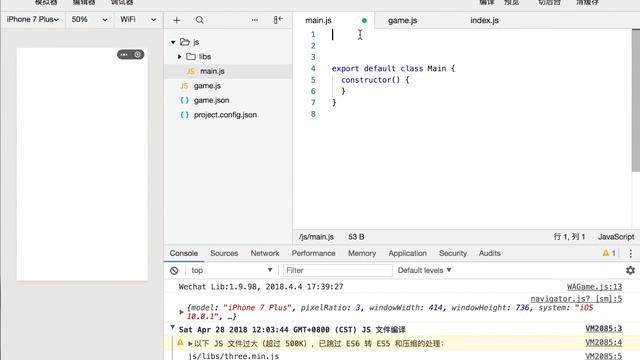Click the 行 1, 列 1 cursor position
The width and height of the screenshot is (640, 360).
(569, 237)
